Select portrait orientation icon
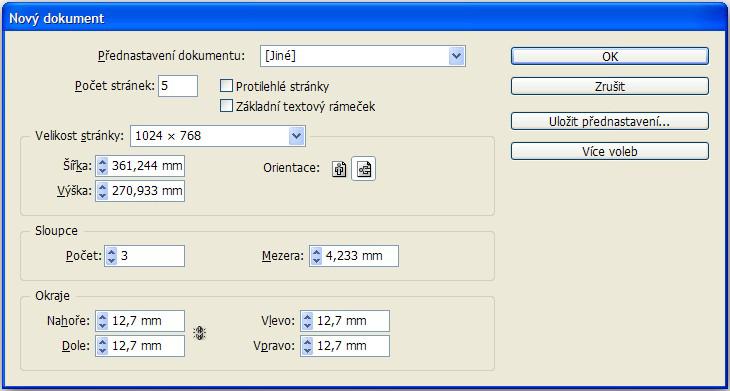Viewport: 730px width, 391px height. click(x=339, y=169)
